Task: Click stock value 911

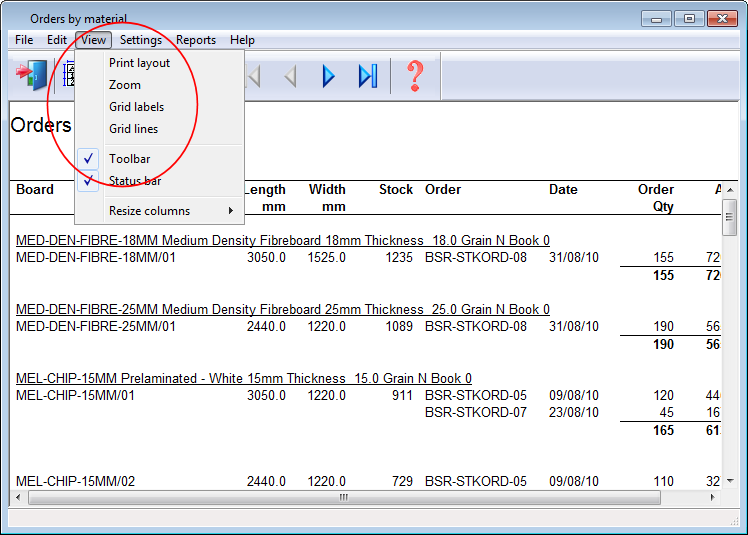Action: 402,396
